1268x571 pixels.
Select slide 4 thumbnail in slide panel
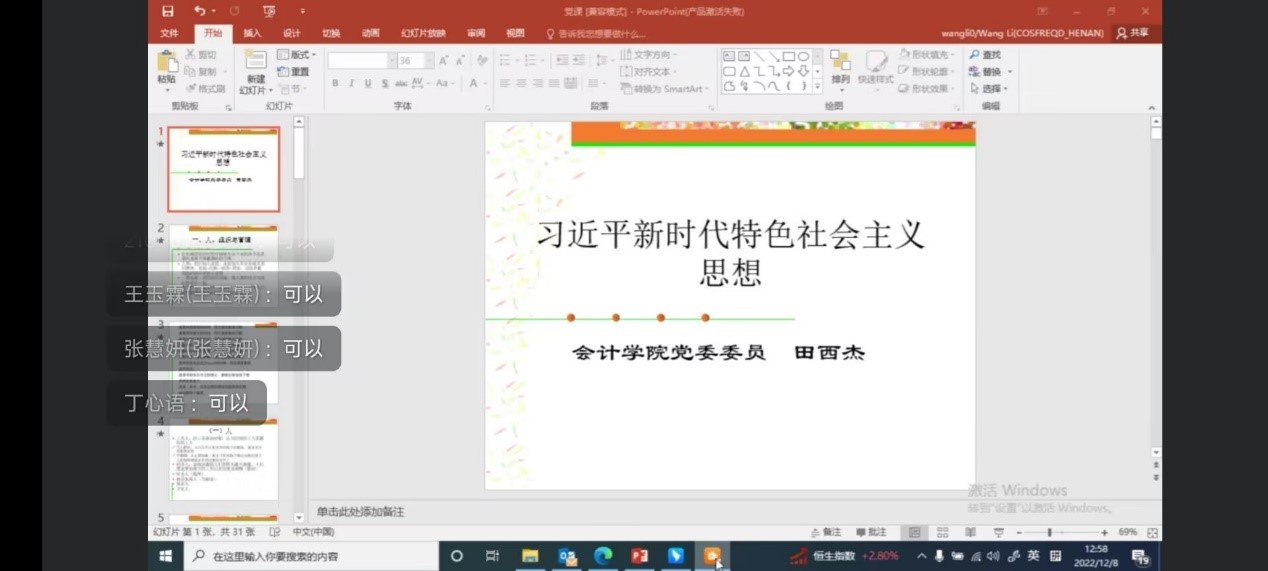[223, 460]
